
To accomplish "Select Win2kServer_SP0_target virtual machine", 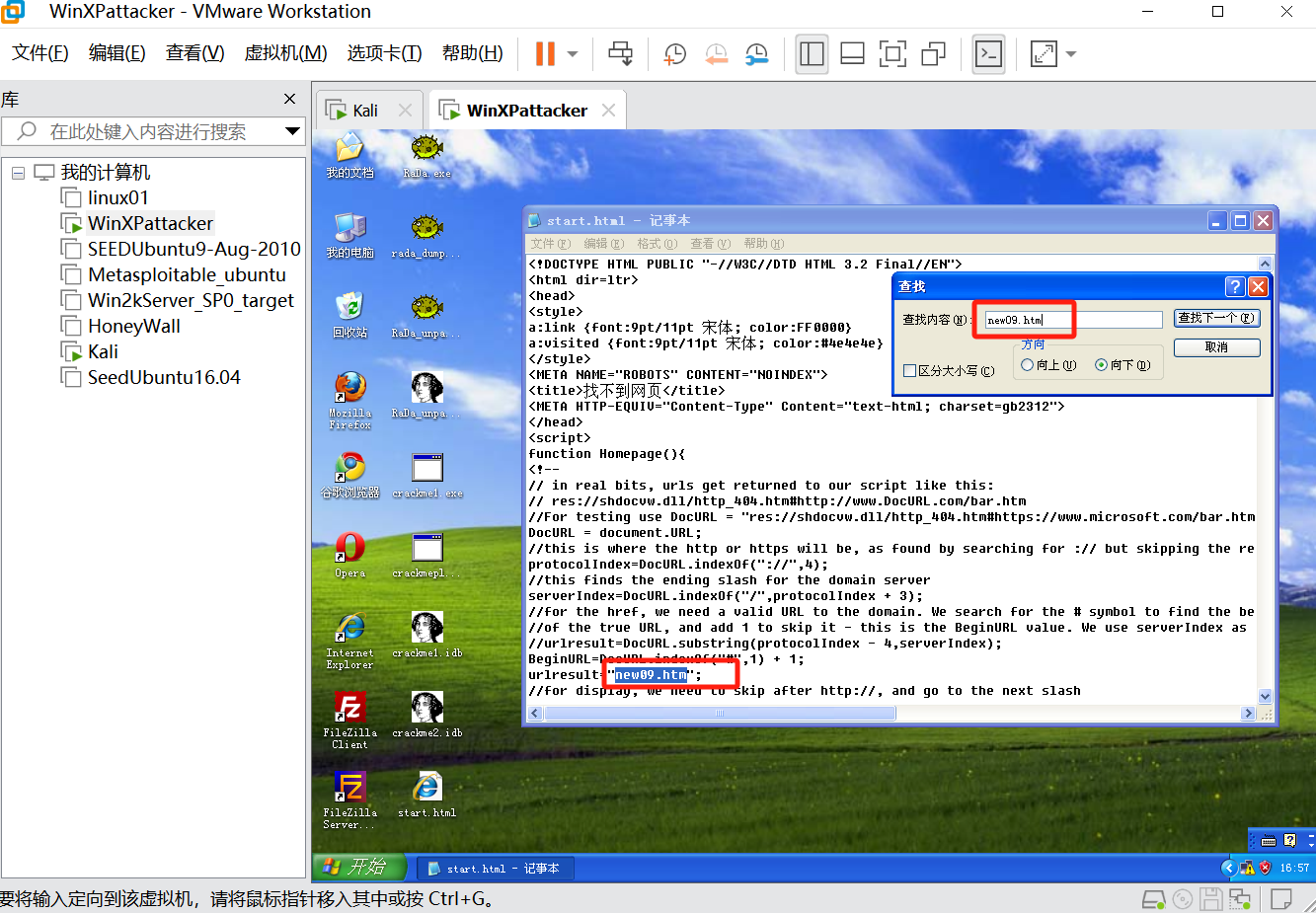I will 191,300.
